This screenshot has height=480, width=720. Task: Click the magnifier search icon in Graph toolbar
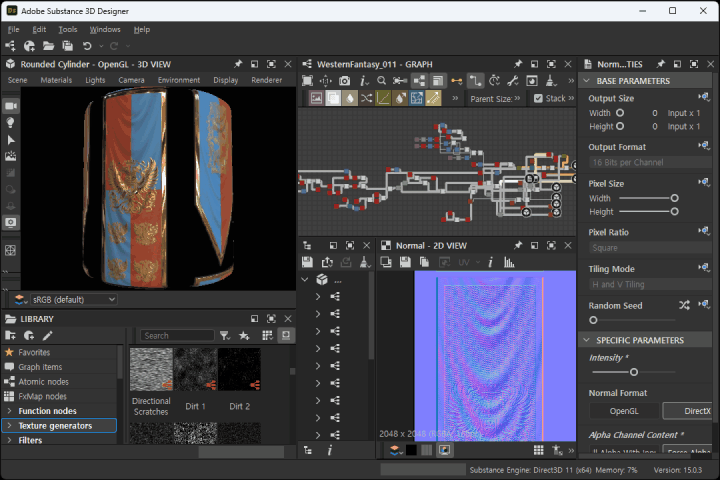tap(381, 81)
